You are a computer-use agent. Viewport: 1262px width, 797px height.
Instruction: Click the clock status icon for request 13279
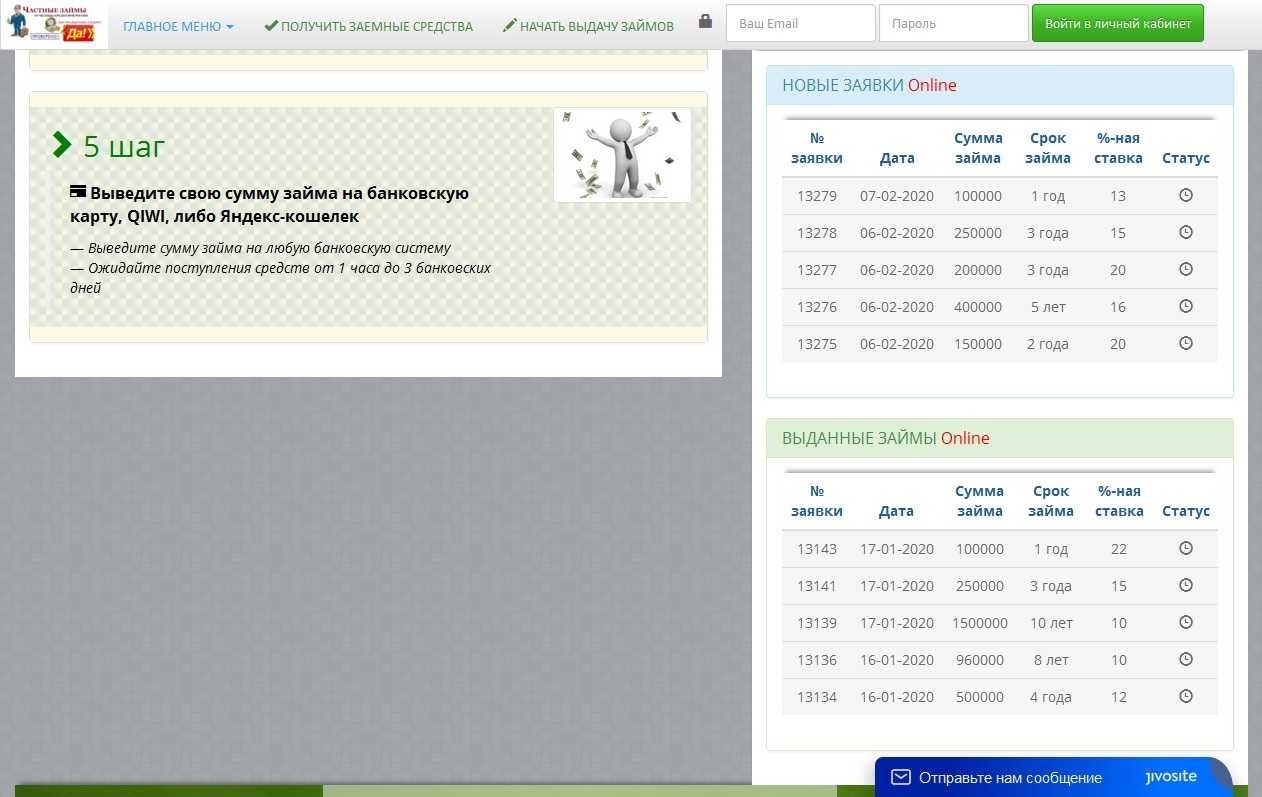pos(1186,196)
